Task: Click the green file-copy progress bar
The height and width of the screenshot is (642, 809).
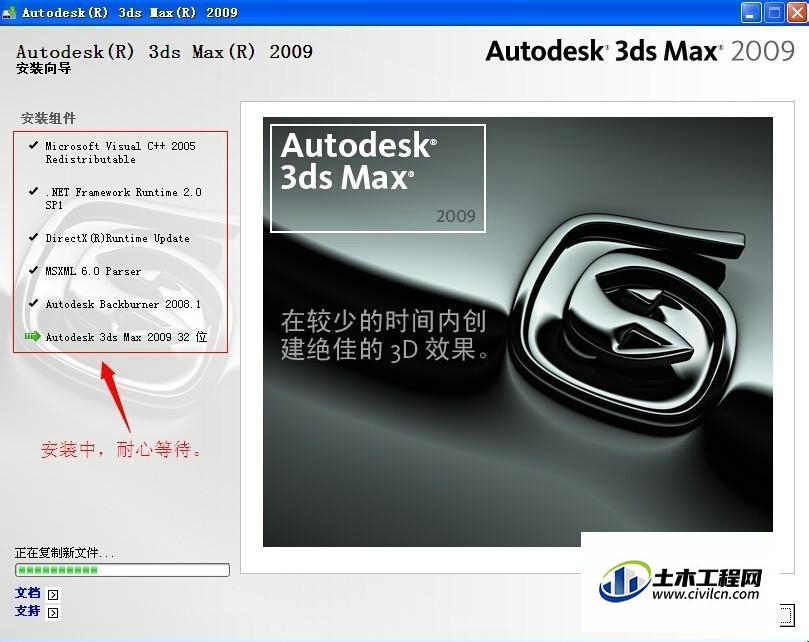Action: [122, 570]
